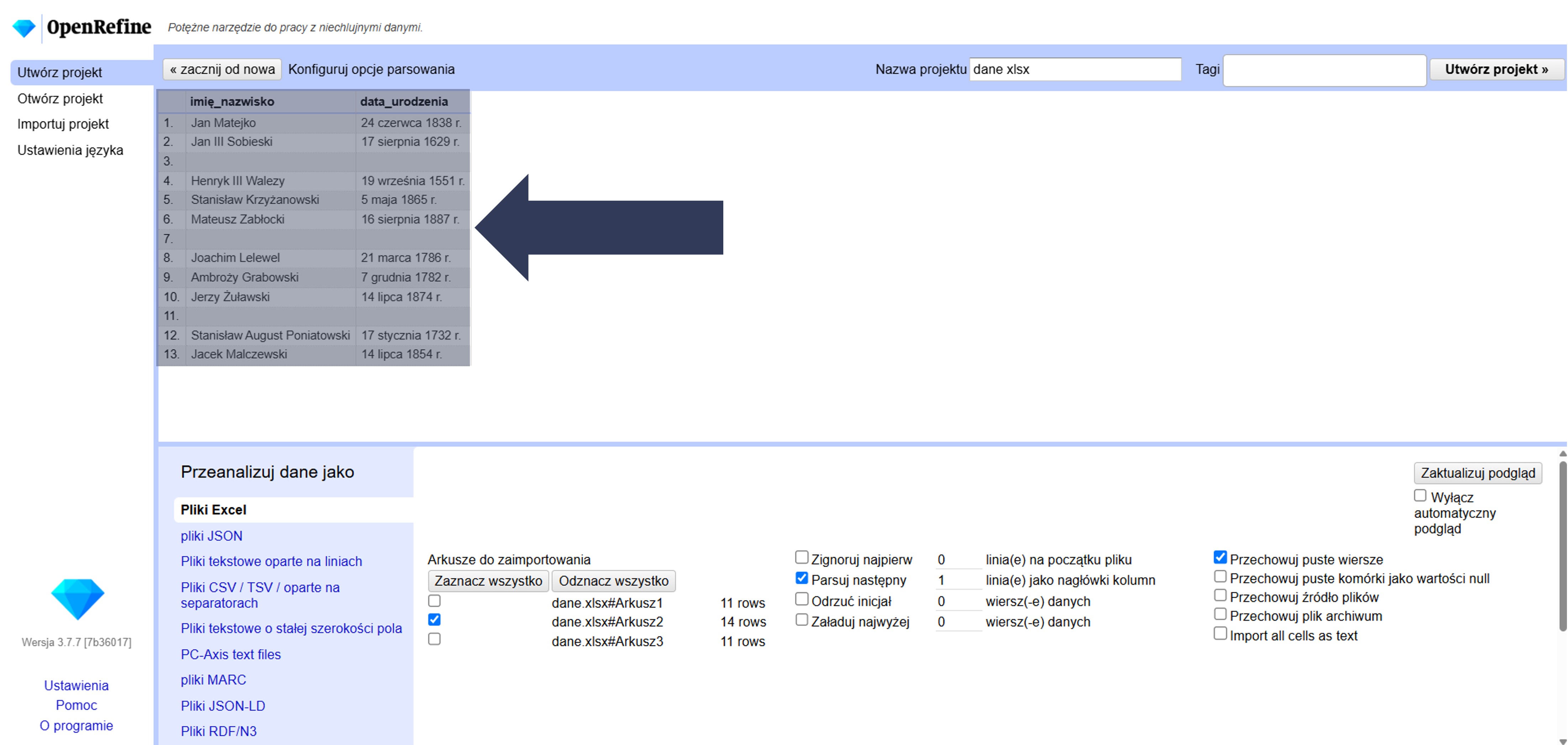Check Zignoruj najpierw option
The image size is (1568, 745).
(802, 557)
